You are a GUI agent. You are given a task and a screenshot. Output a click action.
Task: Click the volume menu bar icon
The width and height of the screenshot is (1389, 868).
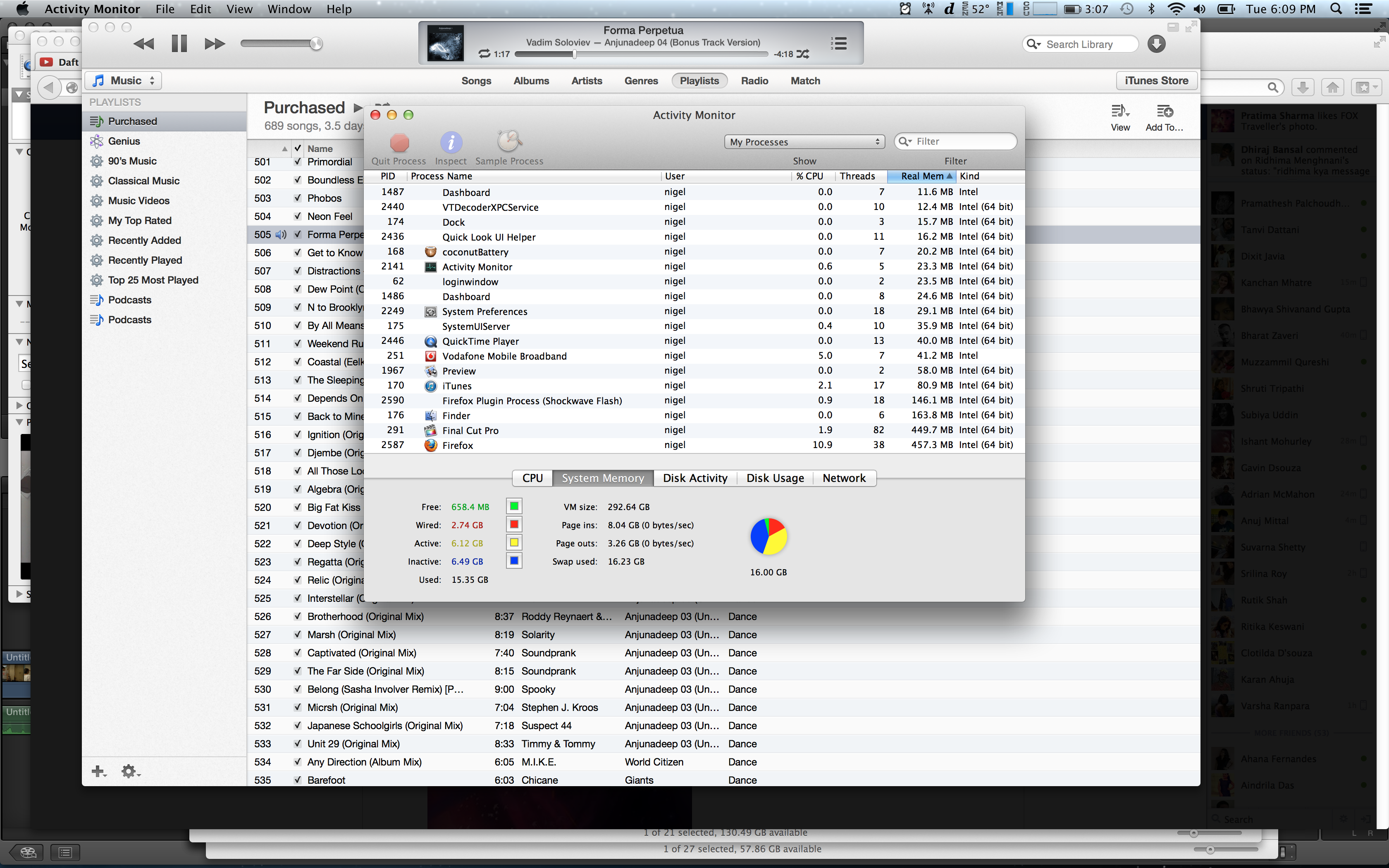click(1200, 9)
